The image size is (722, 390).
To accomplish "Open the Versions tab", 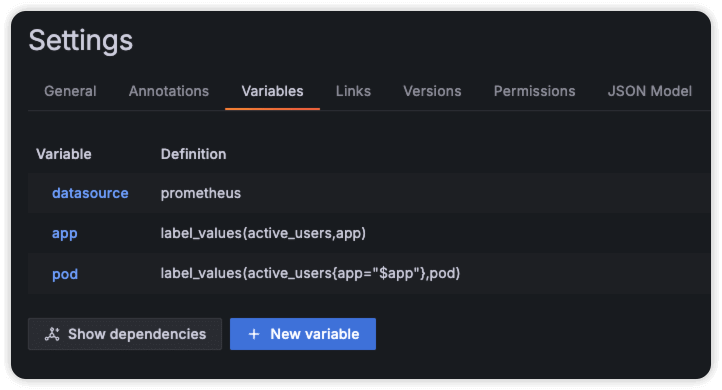I will tap(432, 91).
